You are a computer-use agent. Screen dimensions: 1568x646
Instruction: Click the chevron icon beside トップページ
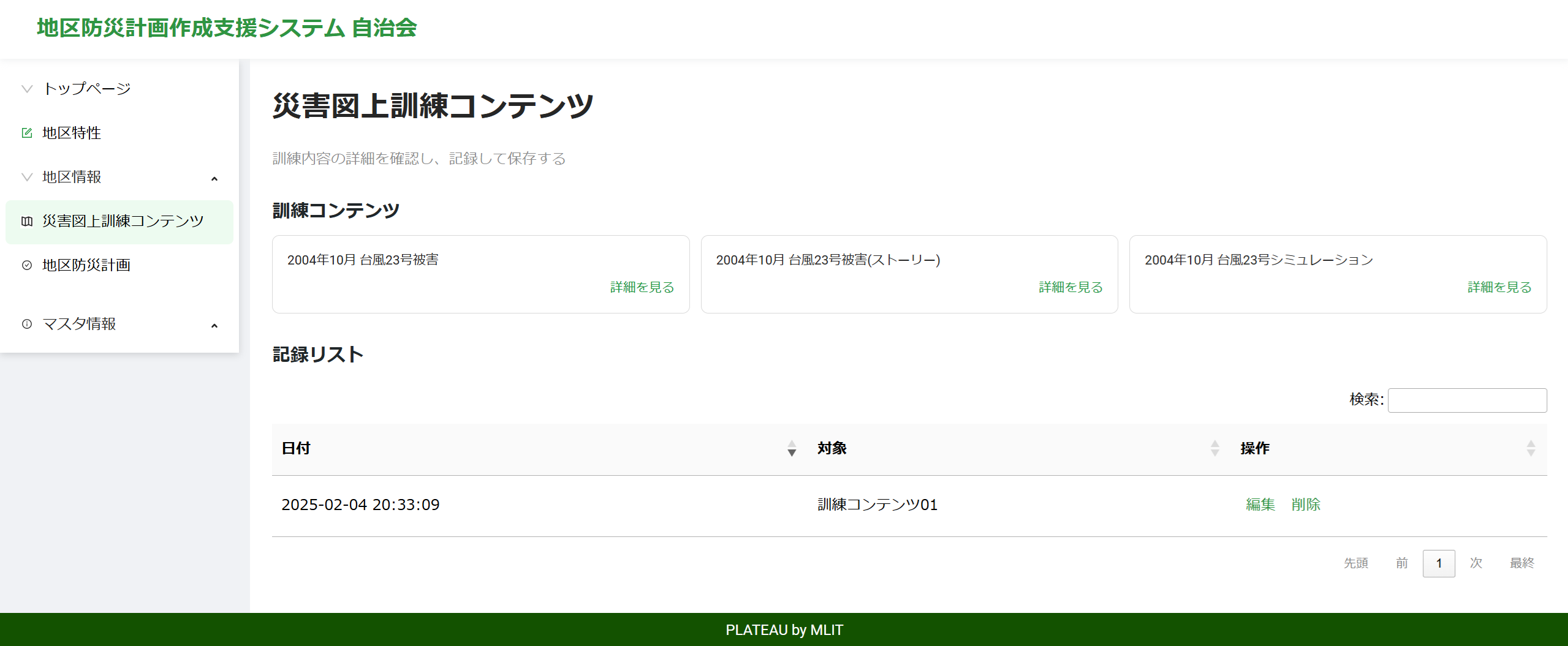(x=27, y=89)
